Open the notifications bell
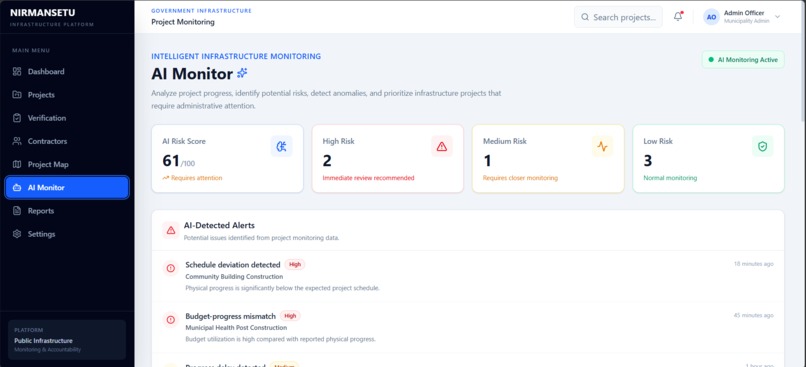This screenshot has width=806, height=367. (x=678, y=16)
